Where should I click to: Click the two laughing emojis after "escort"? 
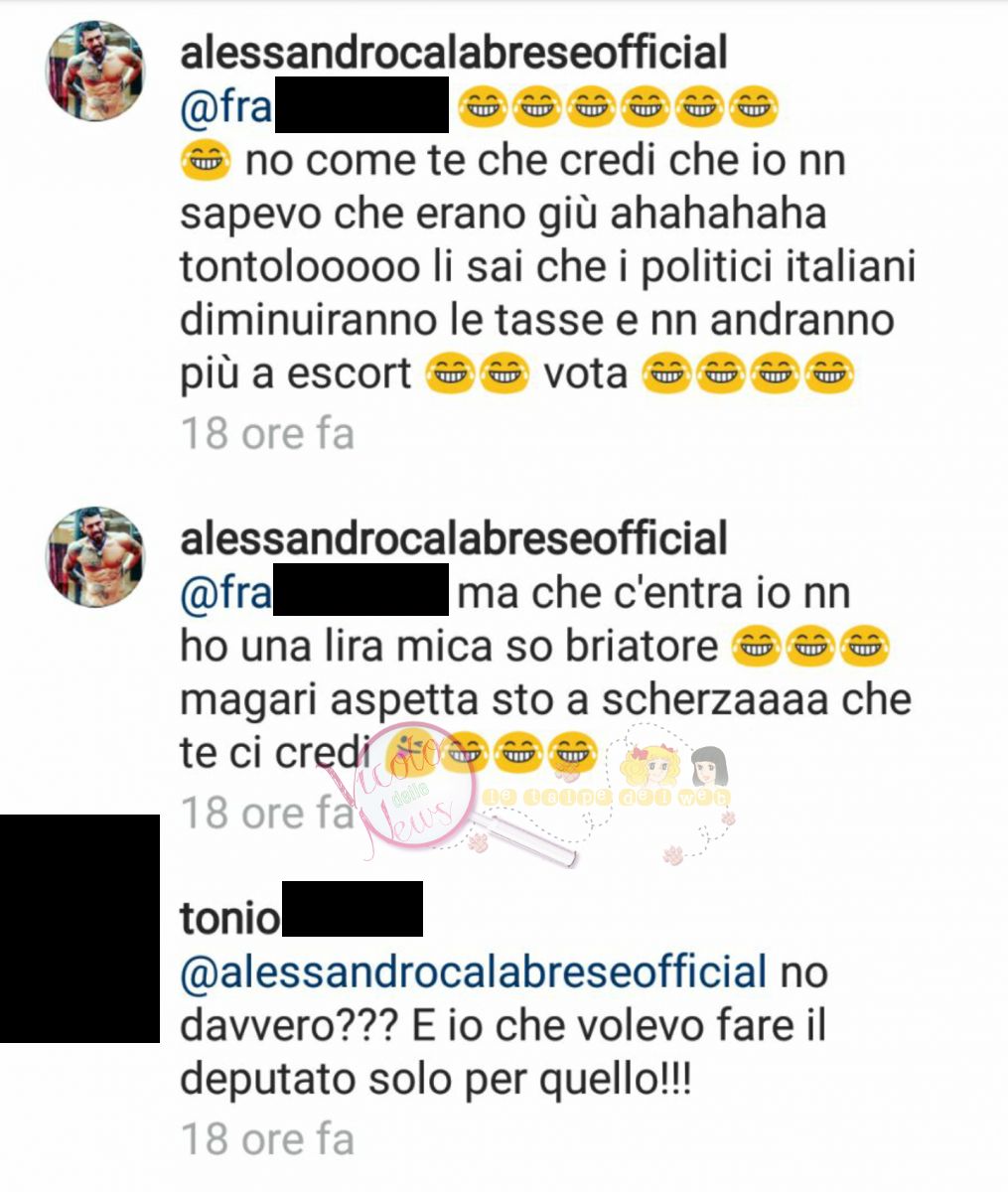point(476,374)
